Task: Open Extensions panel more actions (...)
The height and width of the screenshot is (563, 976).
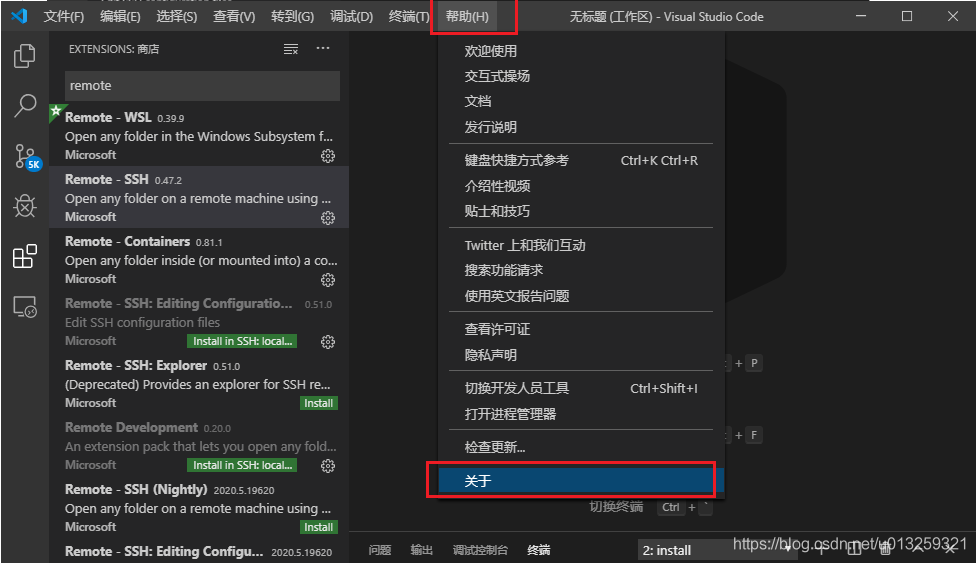Action: click(x=322, y=49)
